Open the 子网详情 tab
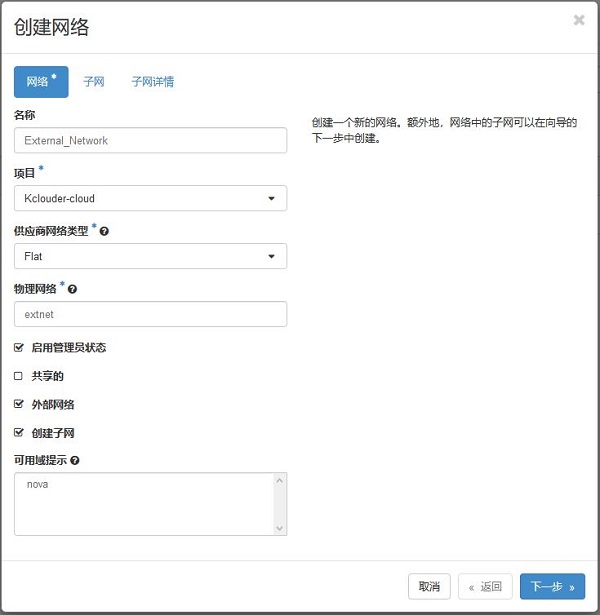This screenshot has height=615, width=600. pyautogui.click(x=153, y=82)
